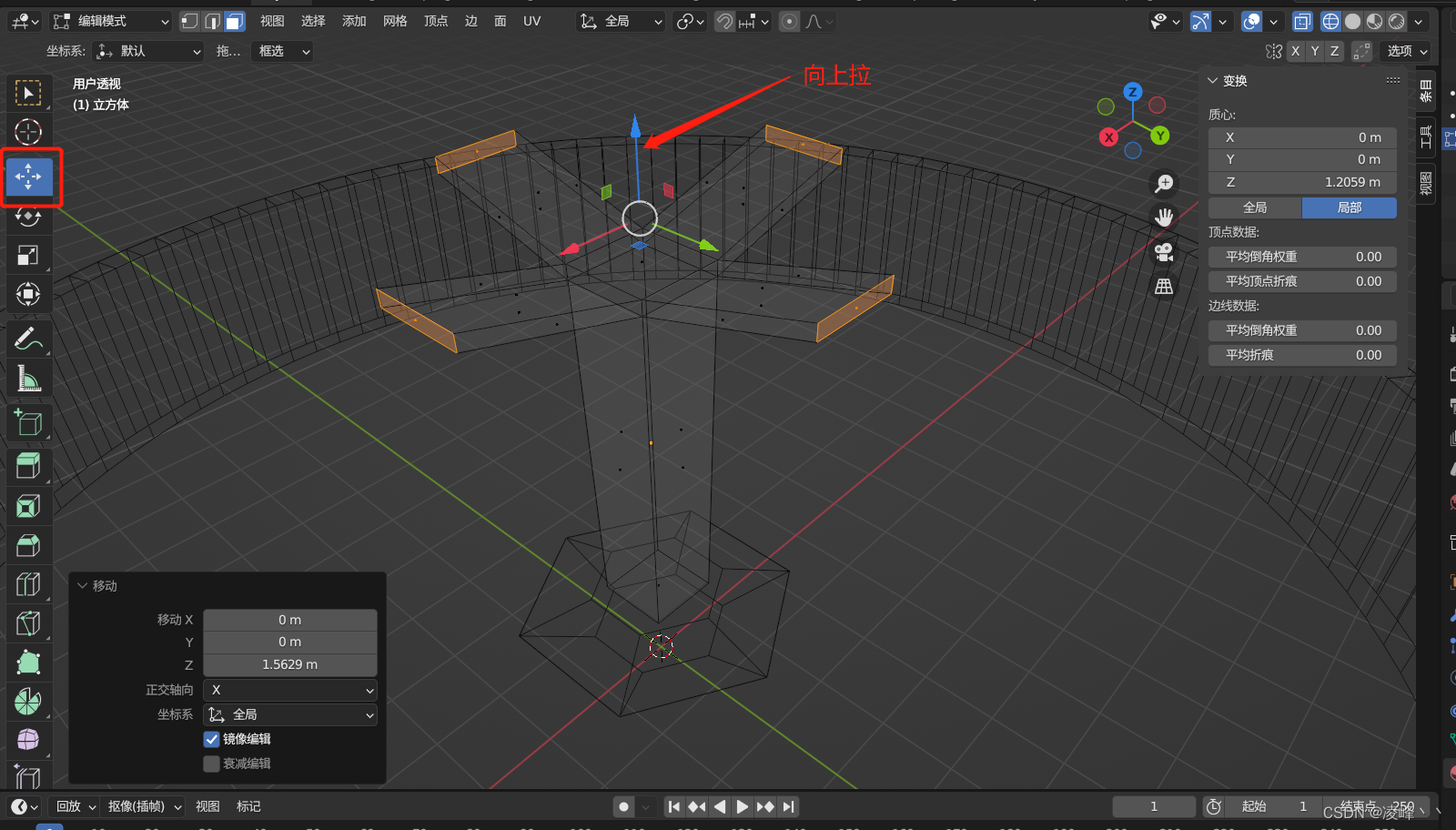
Task: Click the zoom magnifier viewport icon
Action: [1164, 184]
